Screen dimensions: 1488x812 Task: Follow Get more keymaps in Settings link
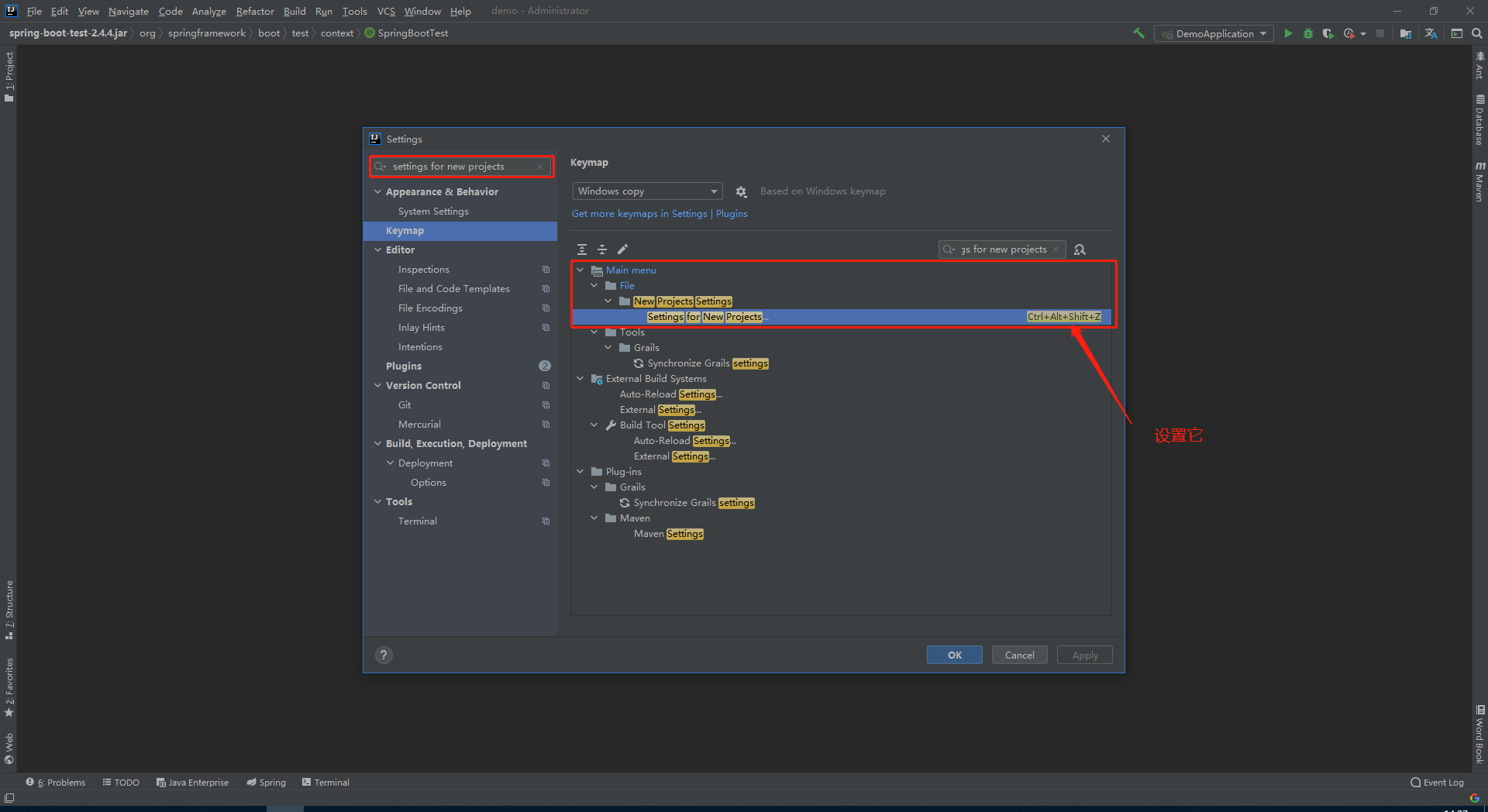pos(639,214)
